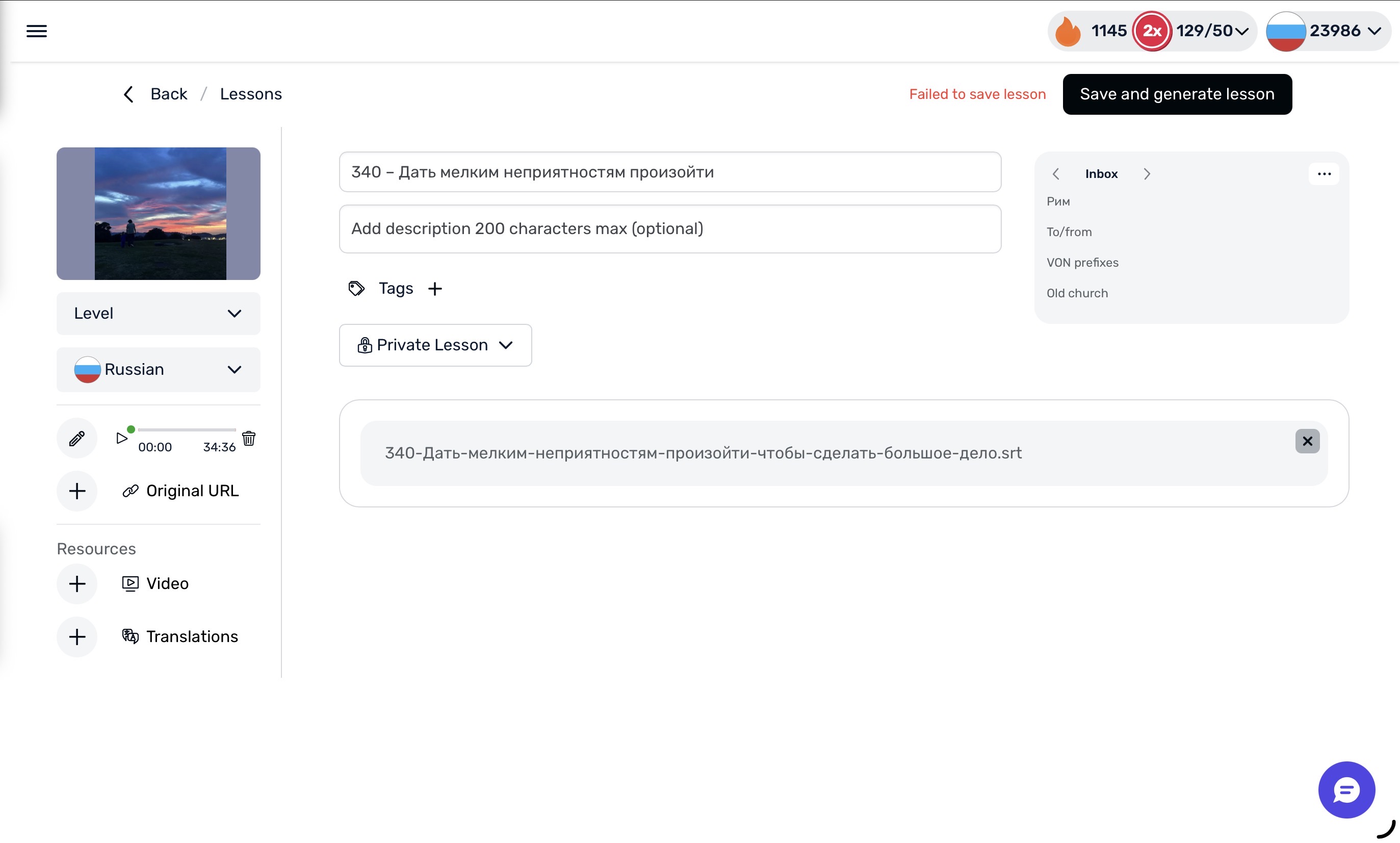
Task: Add Translations resource
Action: (x=76, y=636)
